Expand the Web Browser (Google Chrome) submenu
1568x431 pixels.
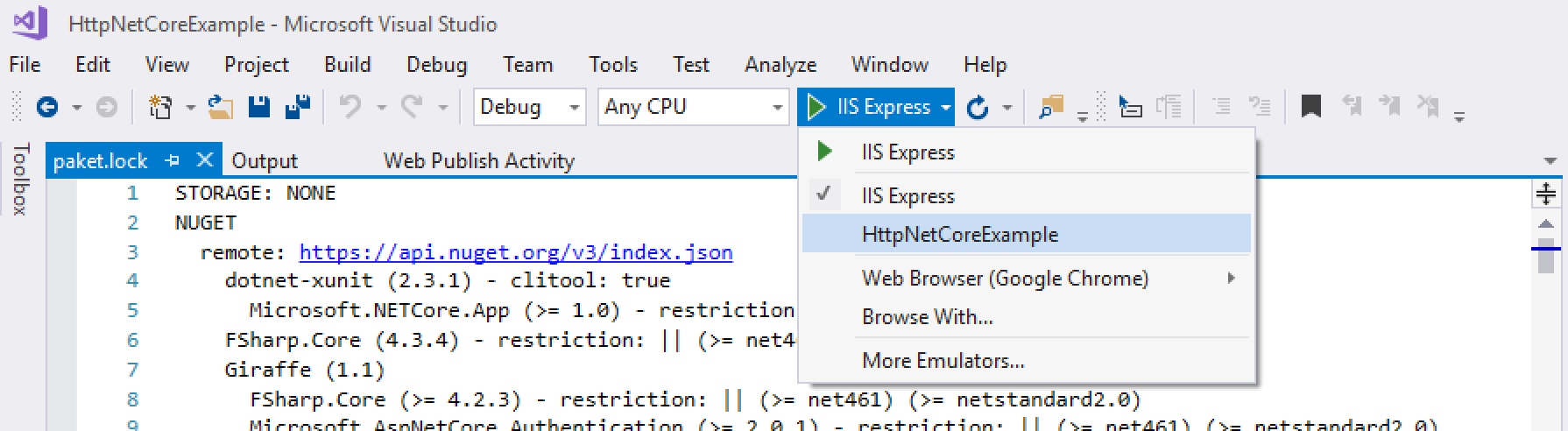point(1027,278)
